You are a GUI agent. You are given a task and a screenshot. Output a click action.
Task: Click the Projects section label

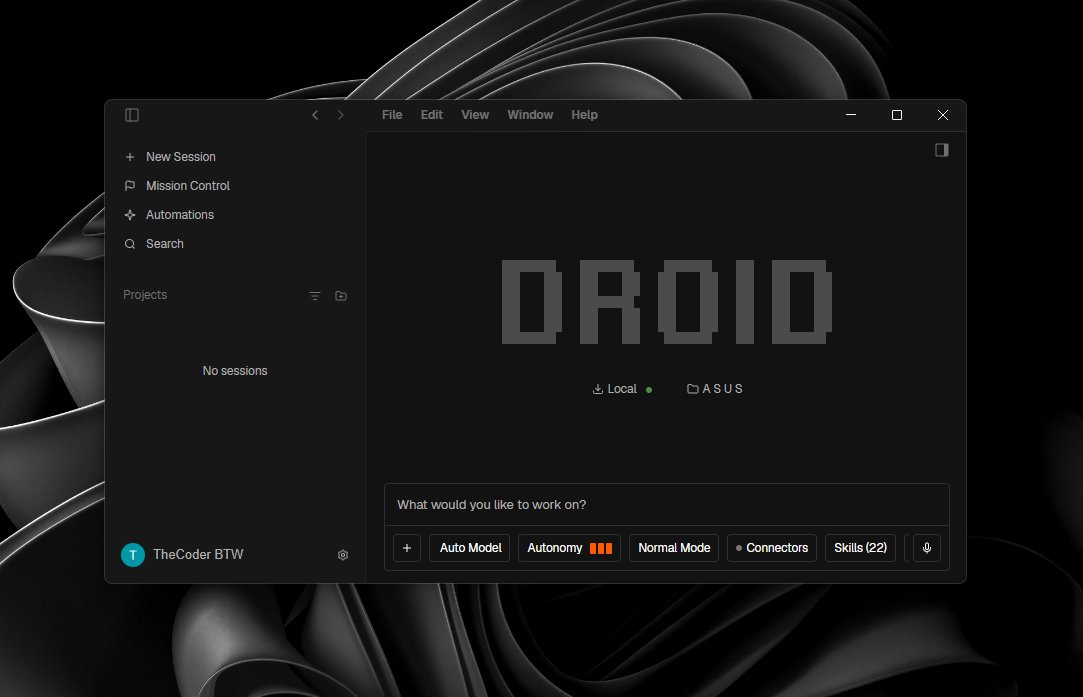tap(145, 295)
